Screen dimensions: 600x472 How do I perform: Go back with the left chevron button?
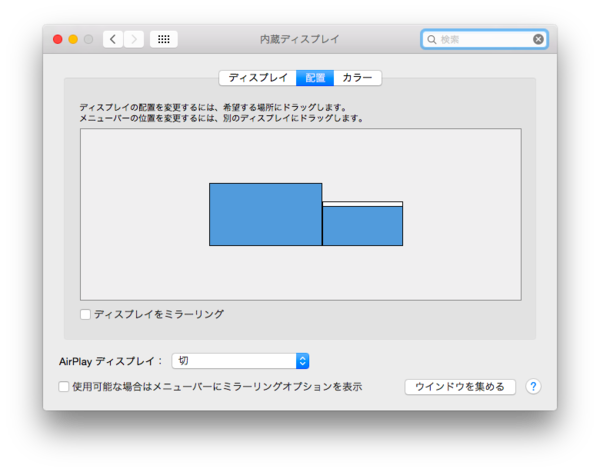coord(113,39)
